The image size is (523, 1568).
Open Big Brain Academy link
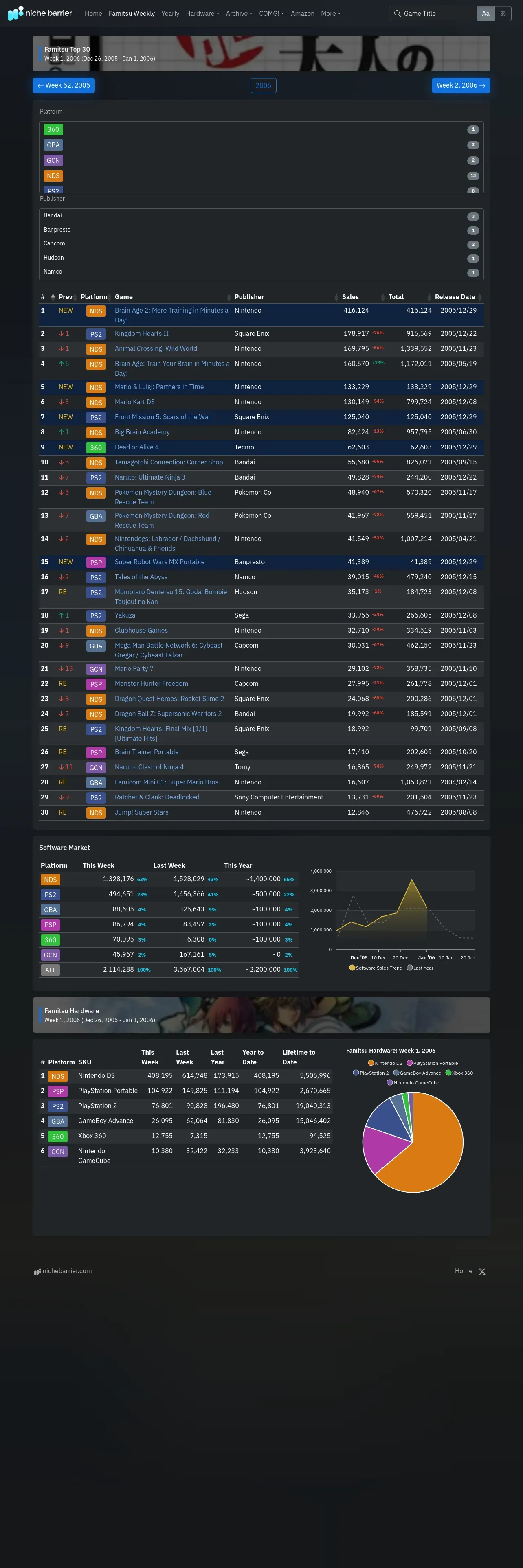coord(142,432)
